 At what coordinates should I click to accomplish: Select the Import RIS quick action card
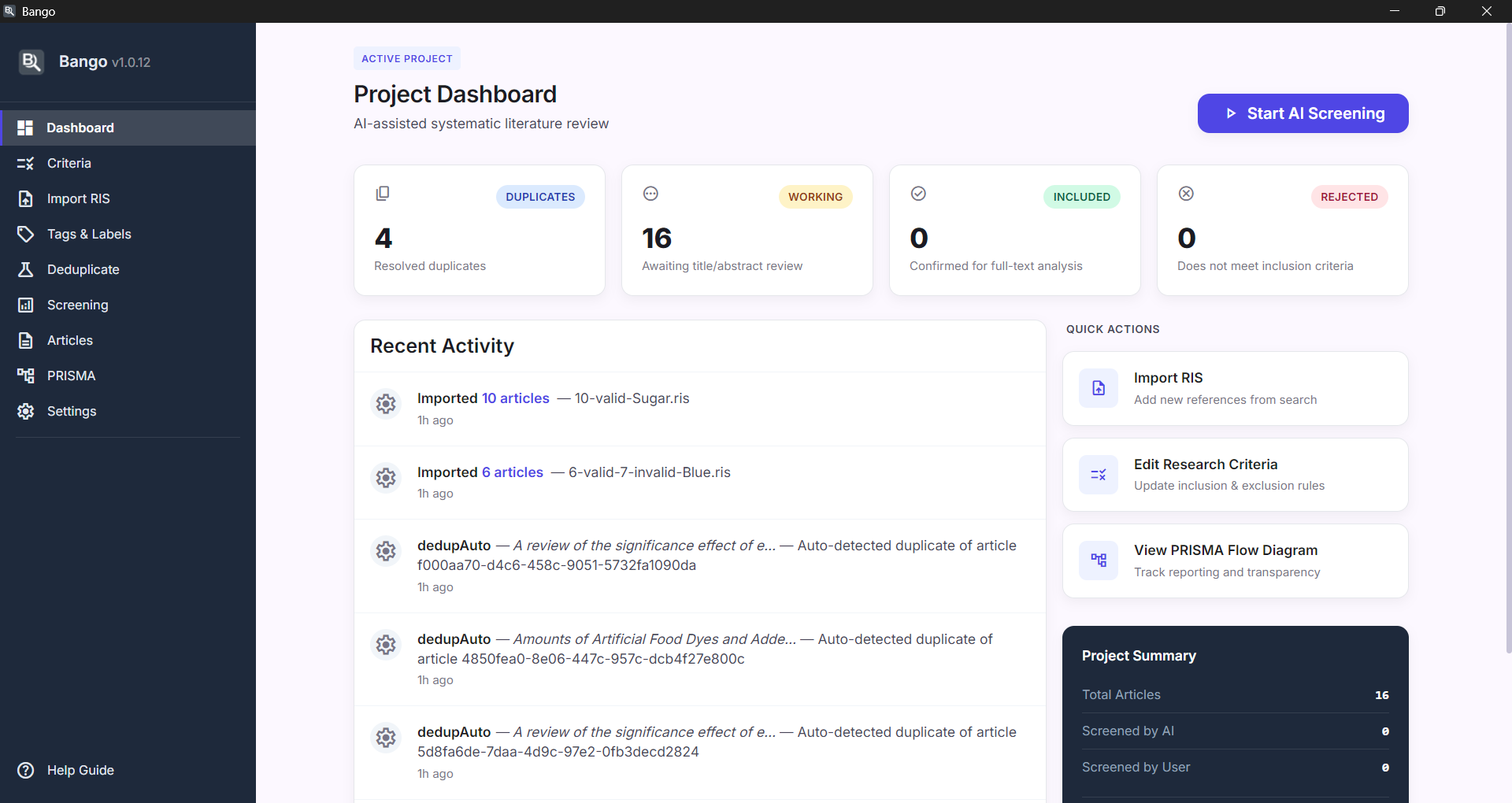coord(1235,388)
